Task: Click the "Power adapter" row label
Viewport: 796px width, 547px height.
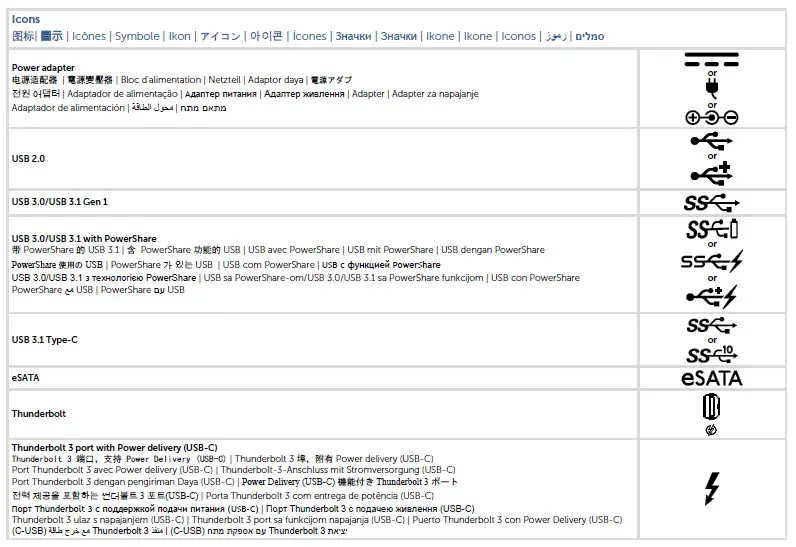Action: 43,67
